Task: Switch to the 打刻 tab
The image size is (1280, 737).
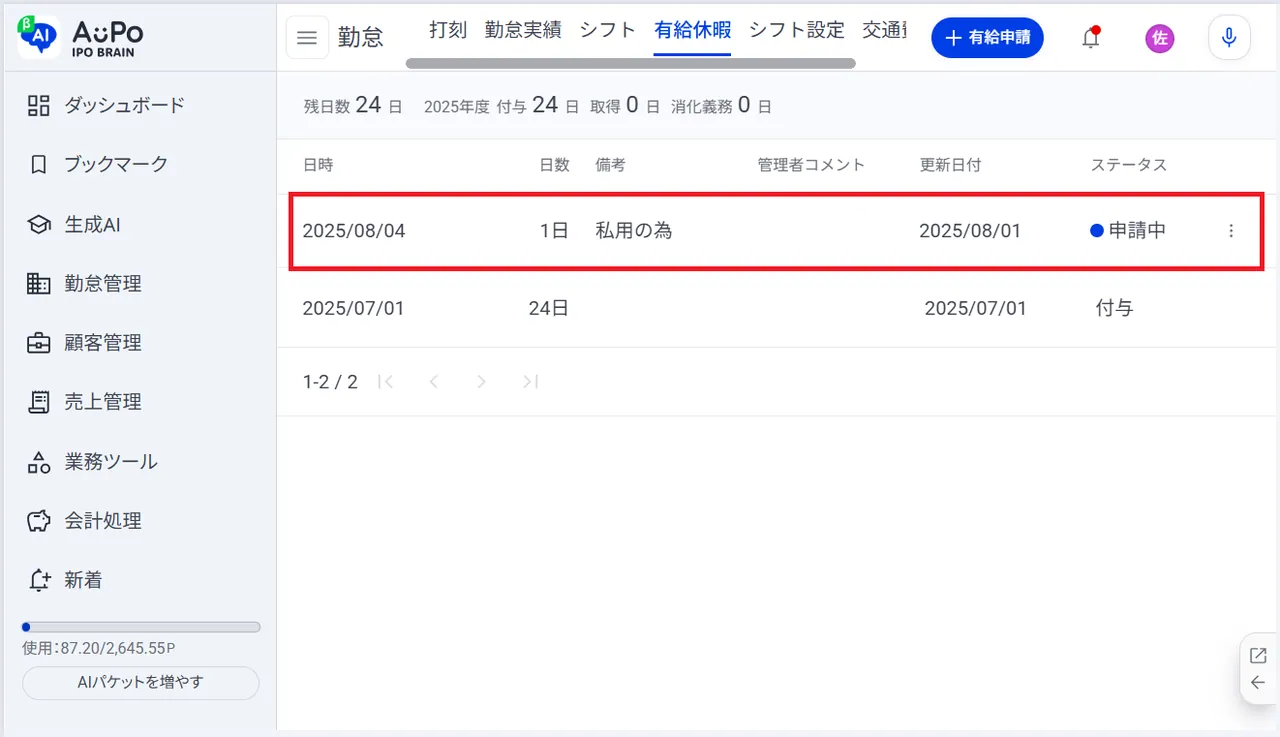Action: tap(448, 30)
